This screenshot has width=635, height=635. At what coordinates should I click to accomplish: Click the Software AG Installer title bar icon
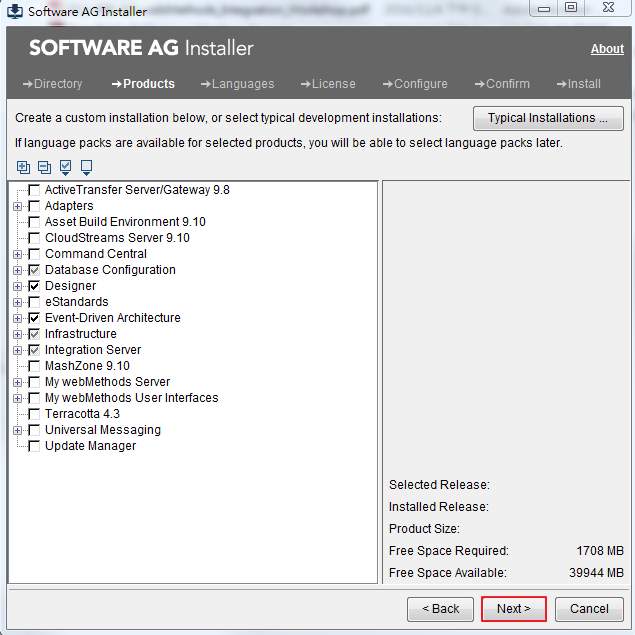click(x=15, y=11)
